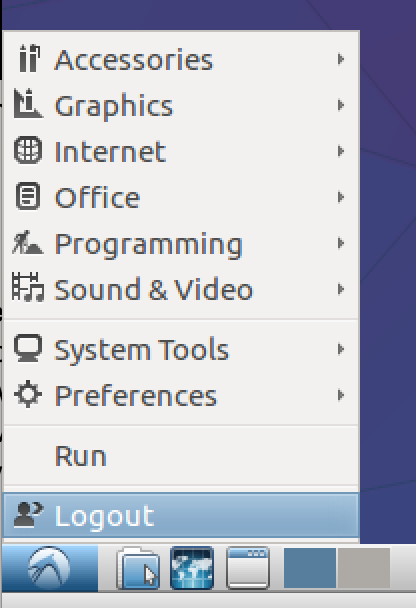Expand the Accessories submenu arrow
Viewport: 416px width, 608px height.
pos(341,59)
